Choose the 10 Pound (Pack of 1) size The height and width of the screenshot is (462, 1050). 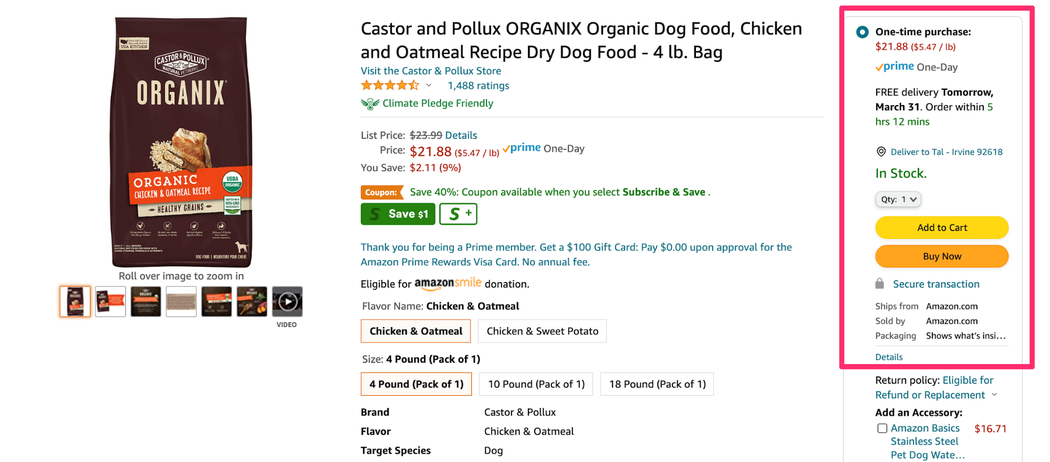tap(536, 384)
